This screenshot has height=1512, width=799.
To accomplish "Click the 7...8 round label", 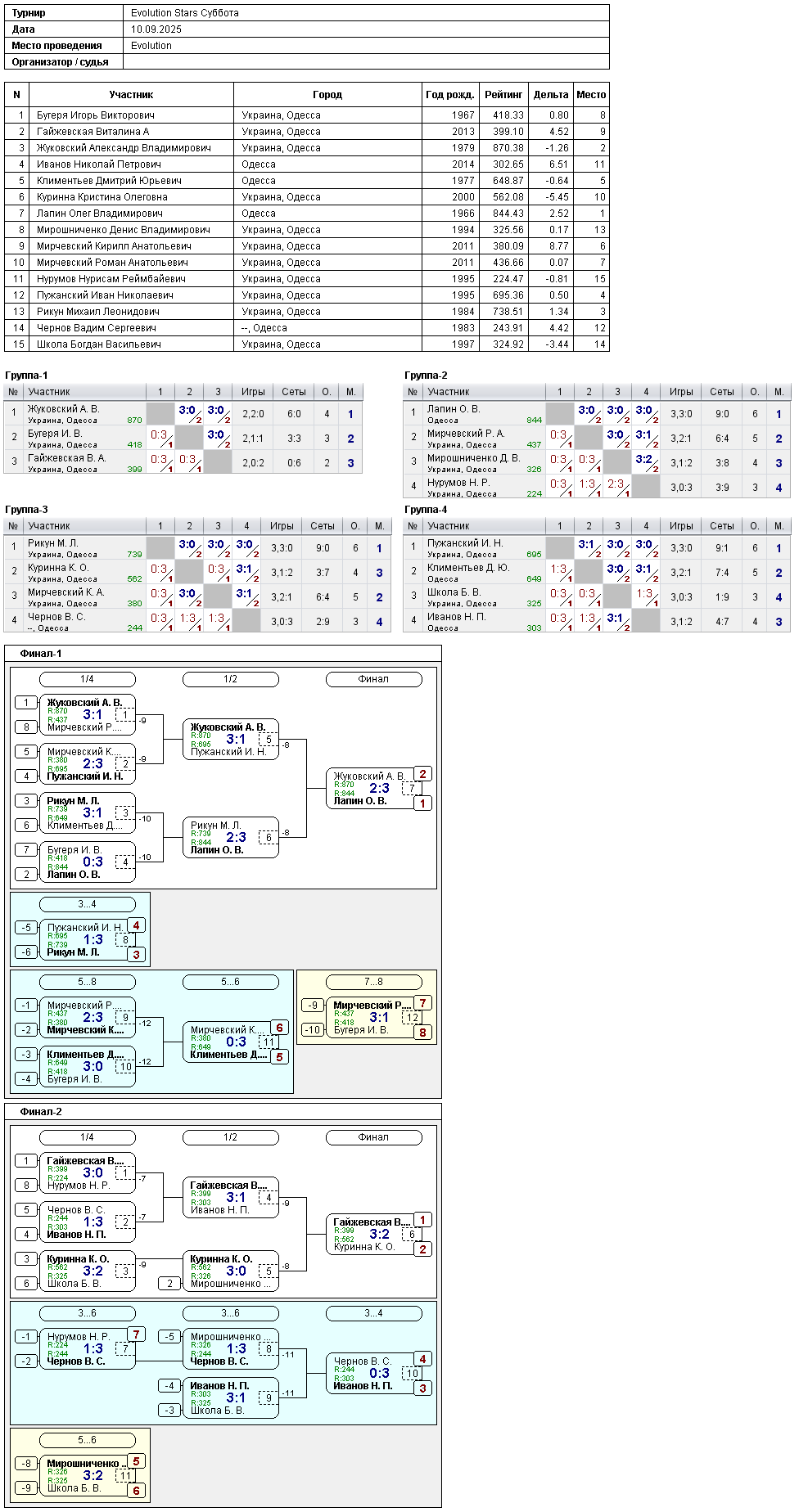I will point(374,982).
